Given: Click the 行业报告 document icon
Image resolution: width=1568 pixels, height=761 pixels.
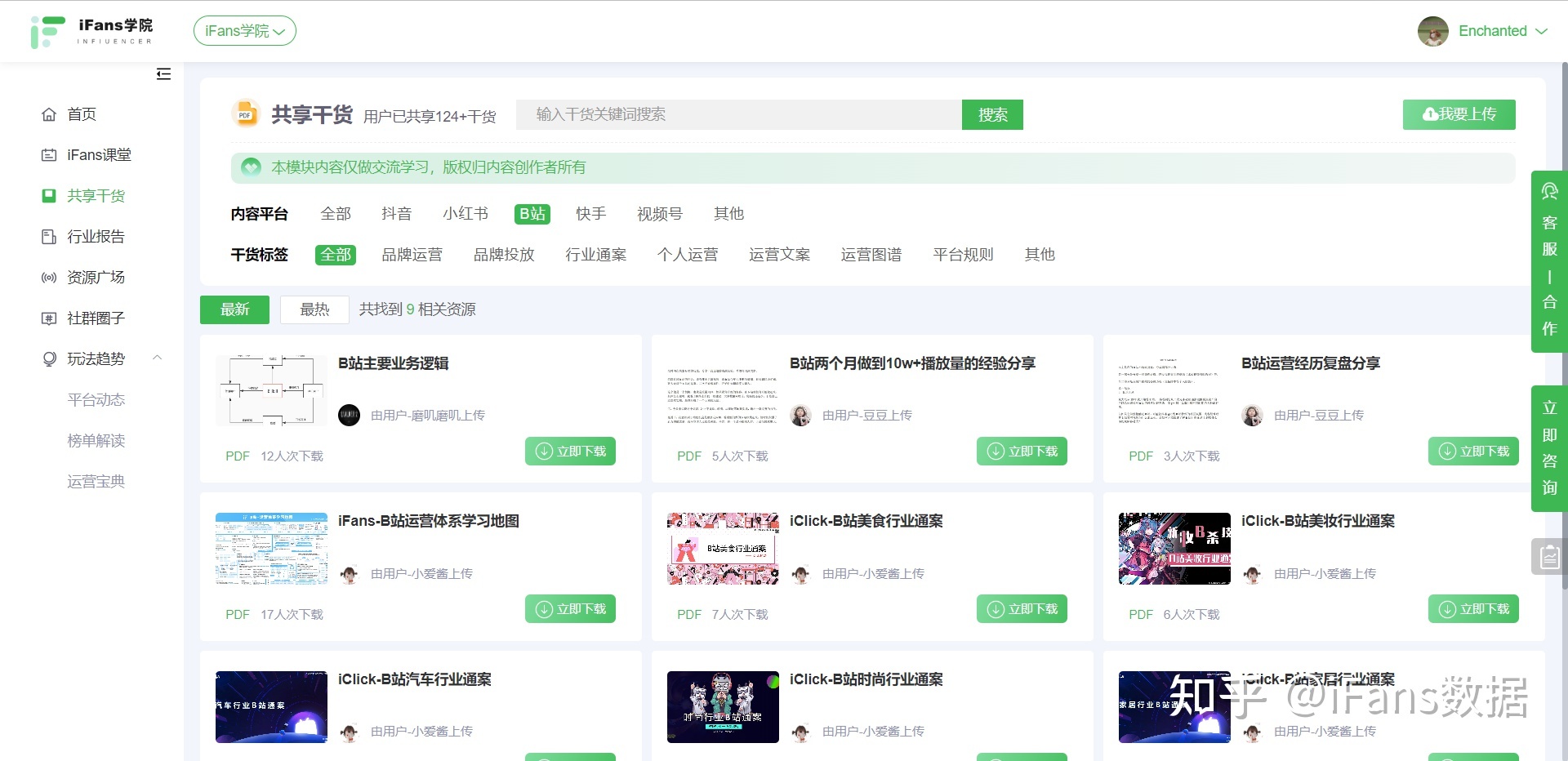Looking at the screenshot, I should click(49, 237).
